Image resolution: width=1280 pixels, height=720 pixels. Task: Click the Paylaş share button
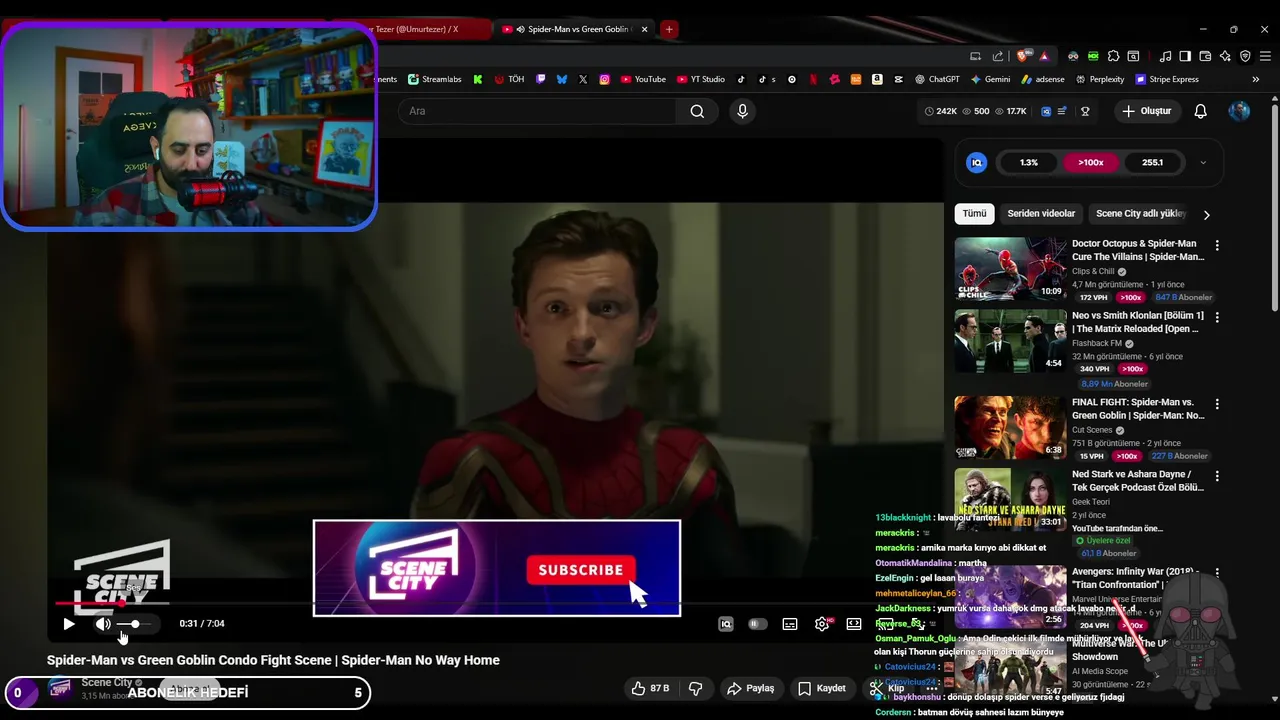(x=751, y=688)
